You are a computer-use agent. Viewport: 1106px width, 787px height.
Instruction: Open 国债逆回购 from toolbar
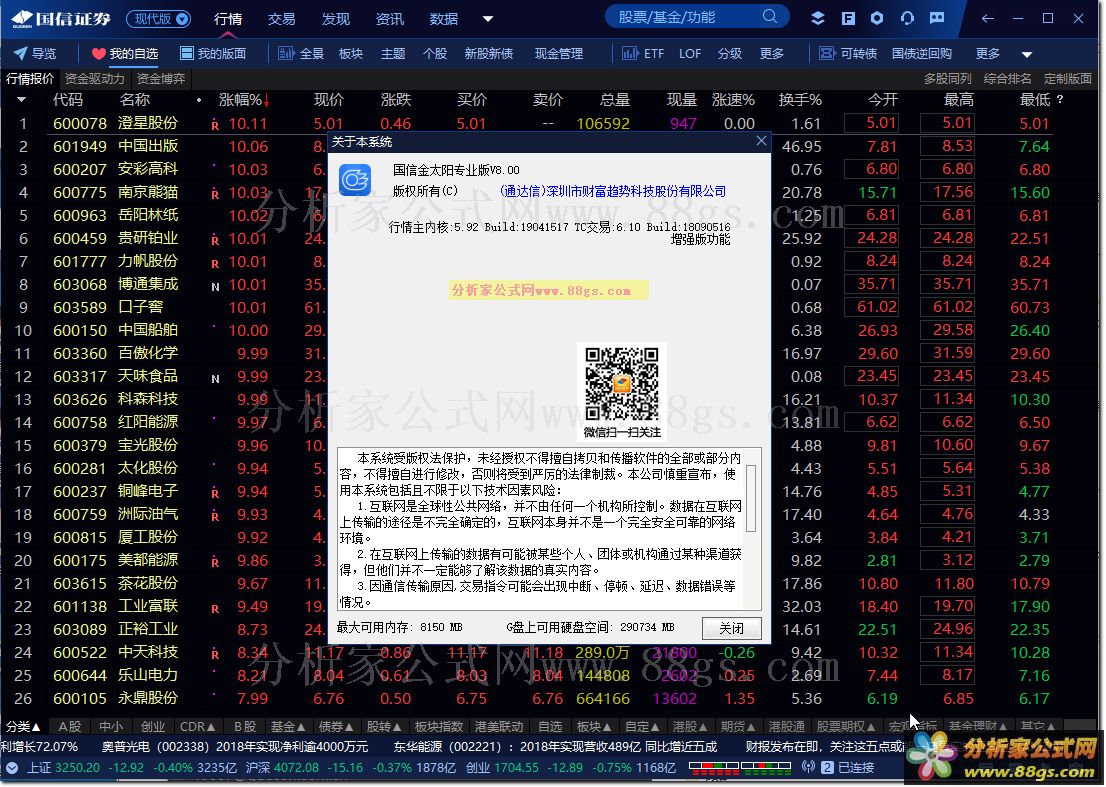point(921,54)
